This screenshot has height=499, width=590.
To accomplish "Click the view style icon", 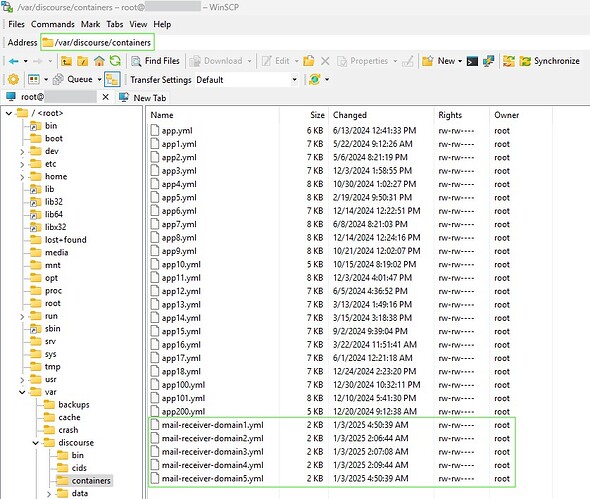I will (34, 79).
